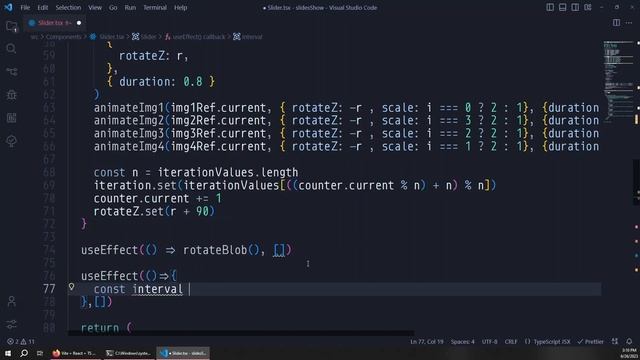This screenshot has height=360, width=640.
Task: Click on rotateZ.set(r + 90) line
Action: 154,211
